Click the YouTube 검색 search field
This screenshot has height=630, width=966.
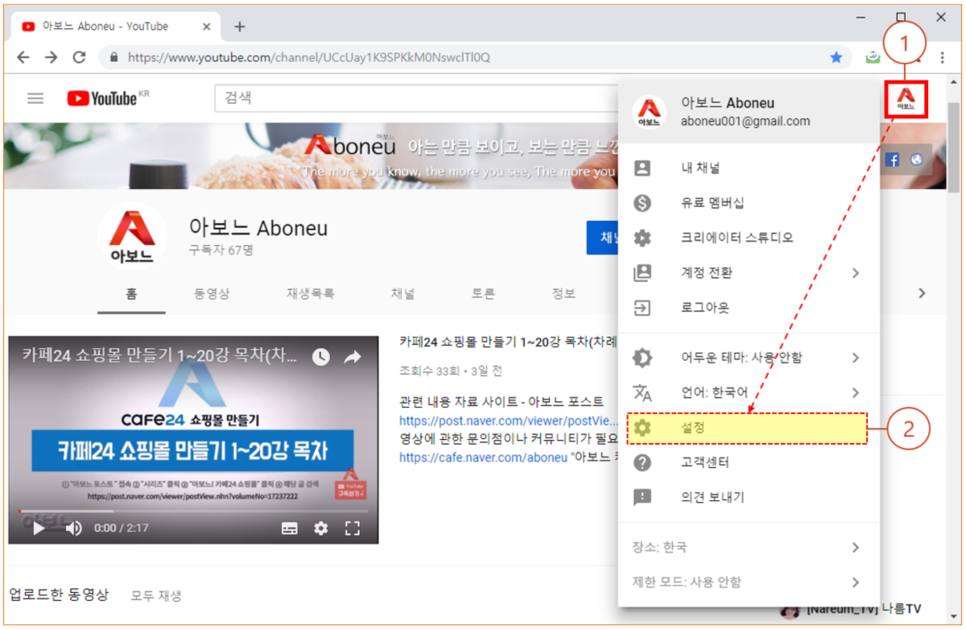(x=416, y=98)
